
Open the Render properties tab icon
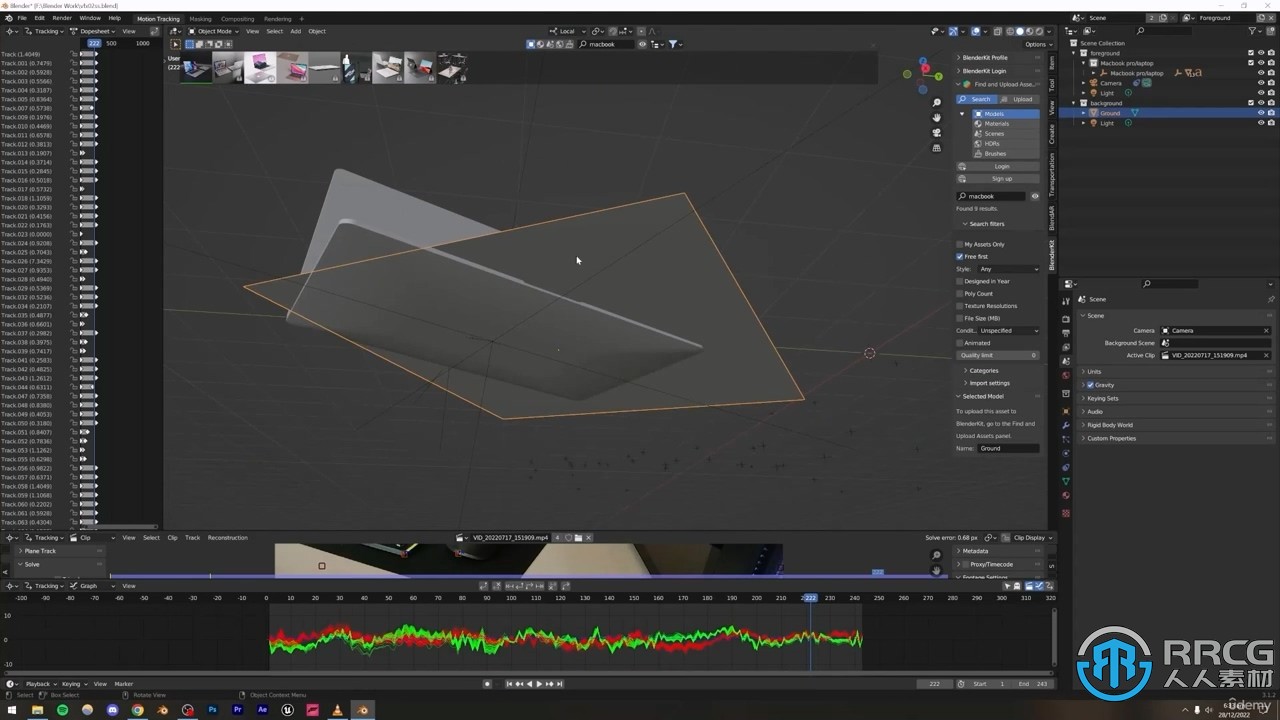click(x=1066, y=319)
